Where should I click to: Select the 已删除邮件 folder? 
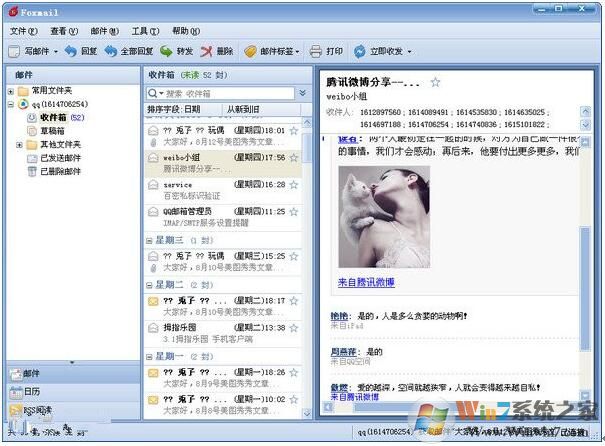[61, 172]
